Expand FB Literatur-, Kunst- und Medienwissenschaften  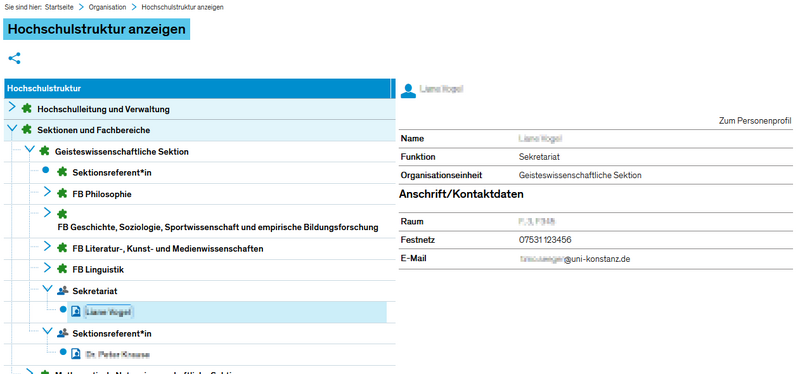pyautogui.click(x=47, y=247)
